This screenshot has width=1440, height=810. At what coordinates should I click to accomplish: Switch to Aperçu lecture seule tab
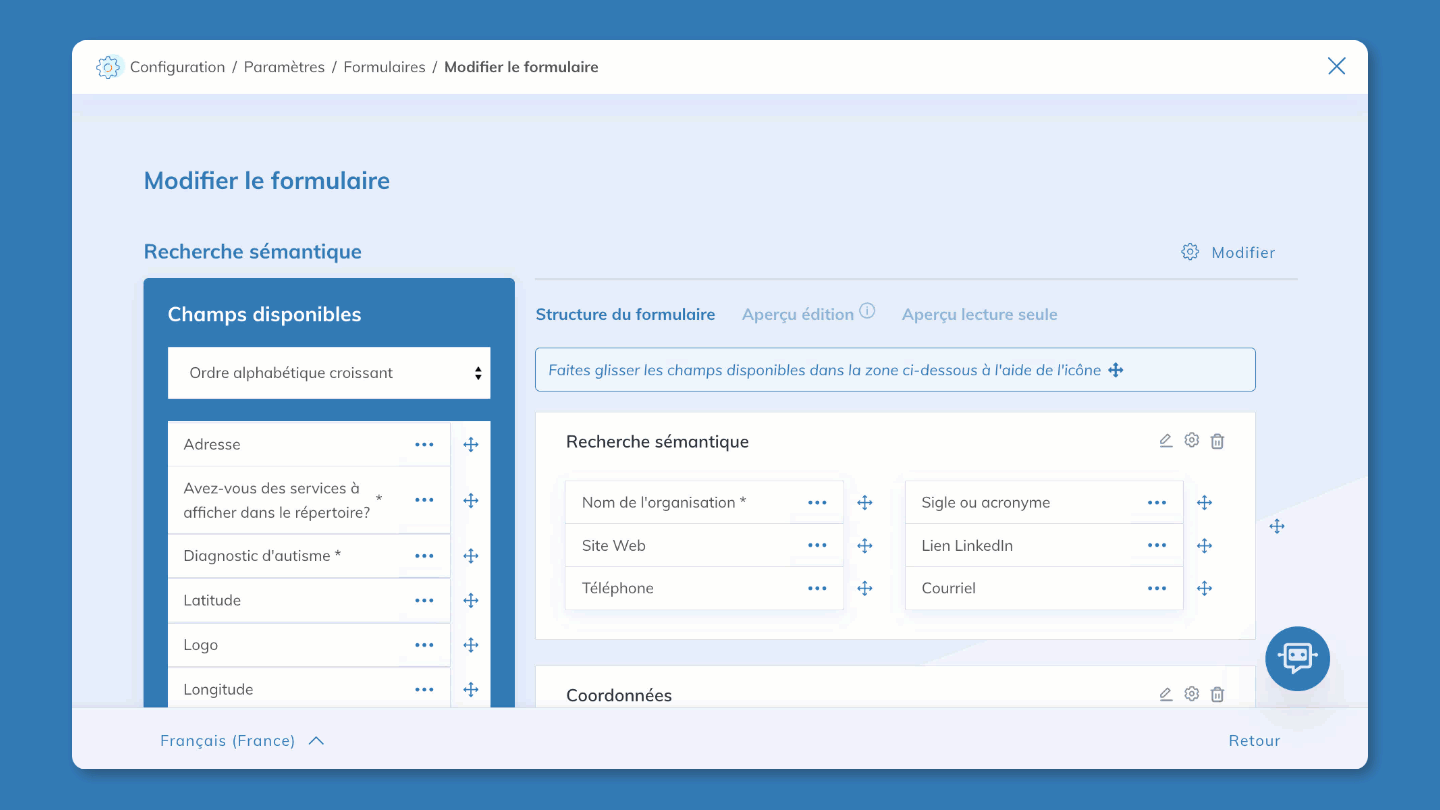pos(979,315)
